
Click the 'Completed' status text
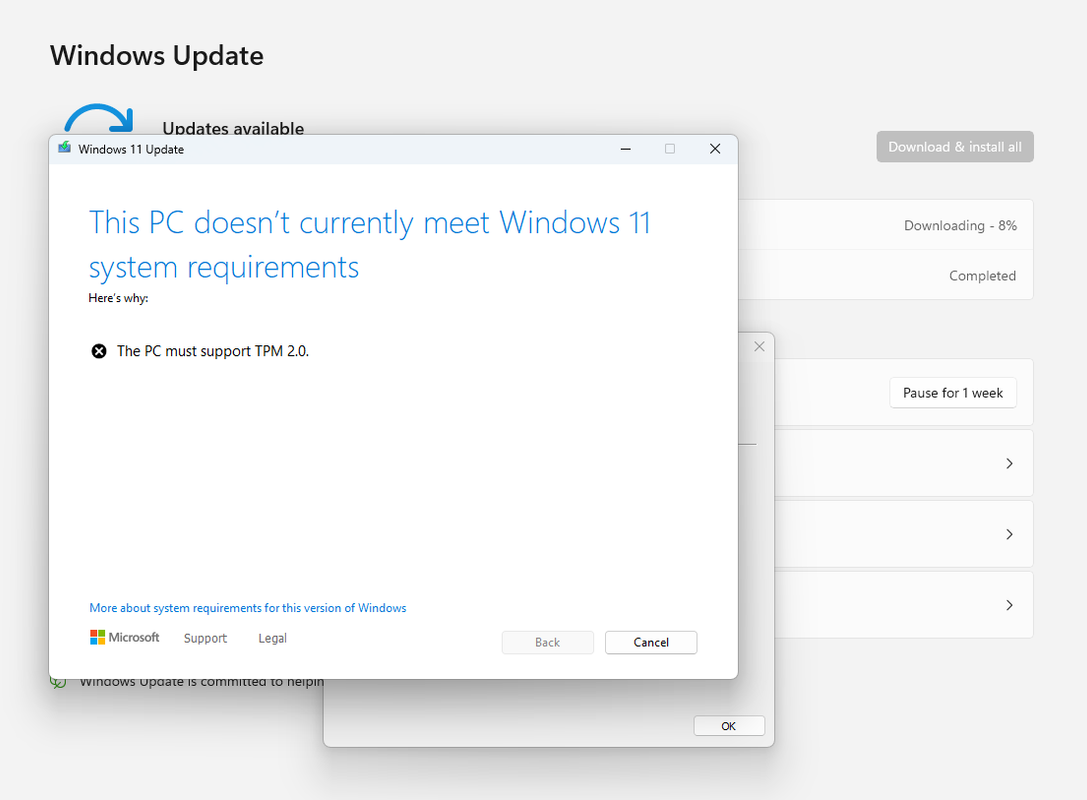[x=982, y=276]
